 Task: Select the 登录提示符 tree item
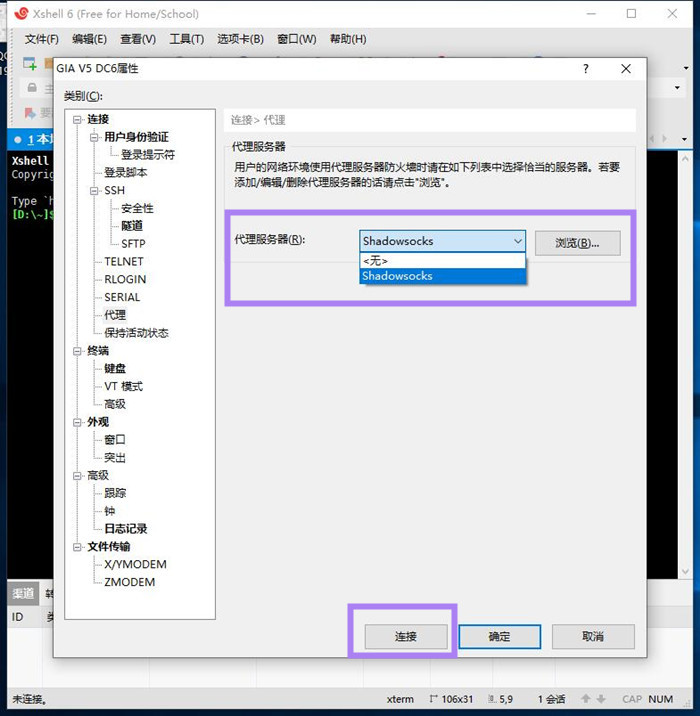pos(148,155)
